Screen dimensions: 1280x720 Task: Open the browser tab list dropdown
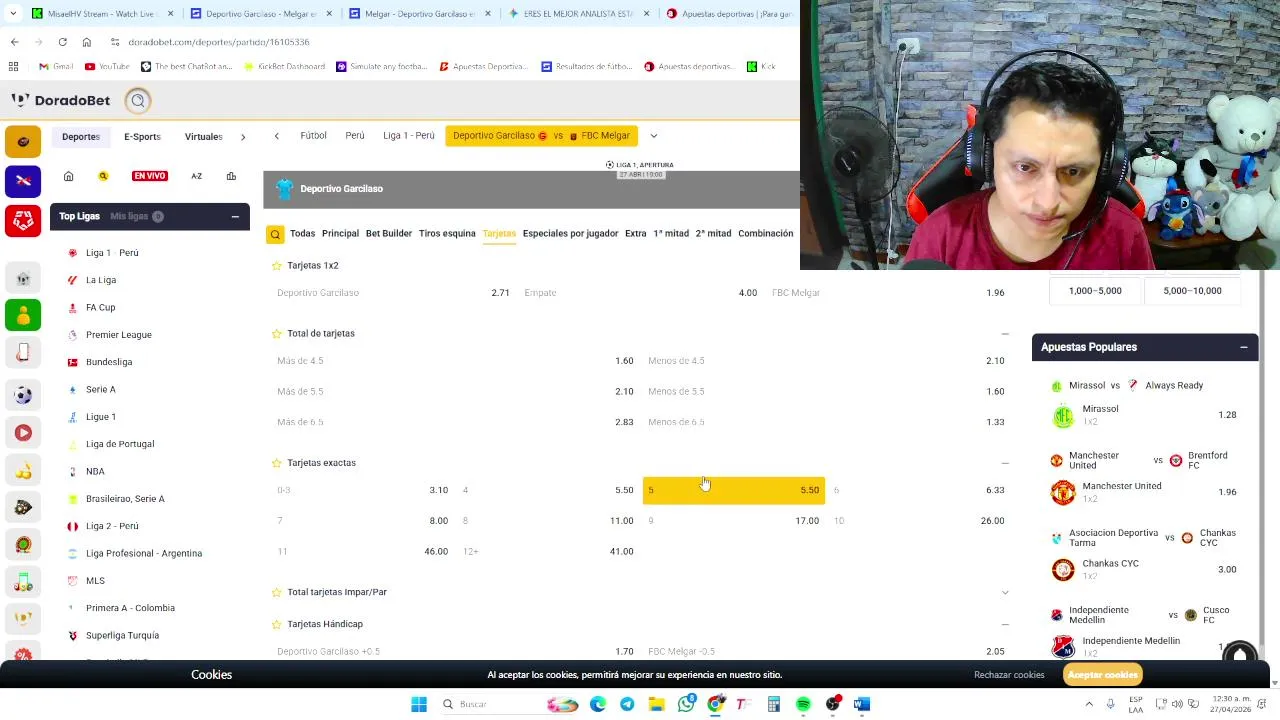click(x=12, y=14)
